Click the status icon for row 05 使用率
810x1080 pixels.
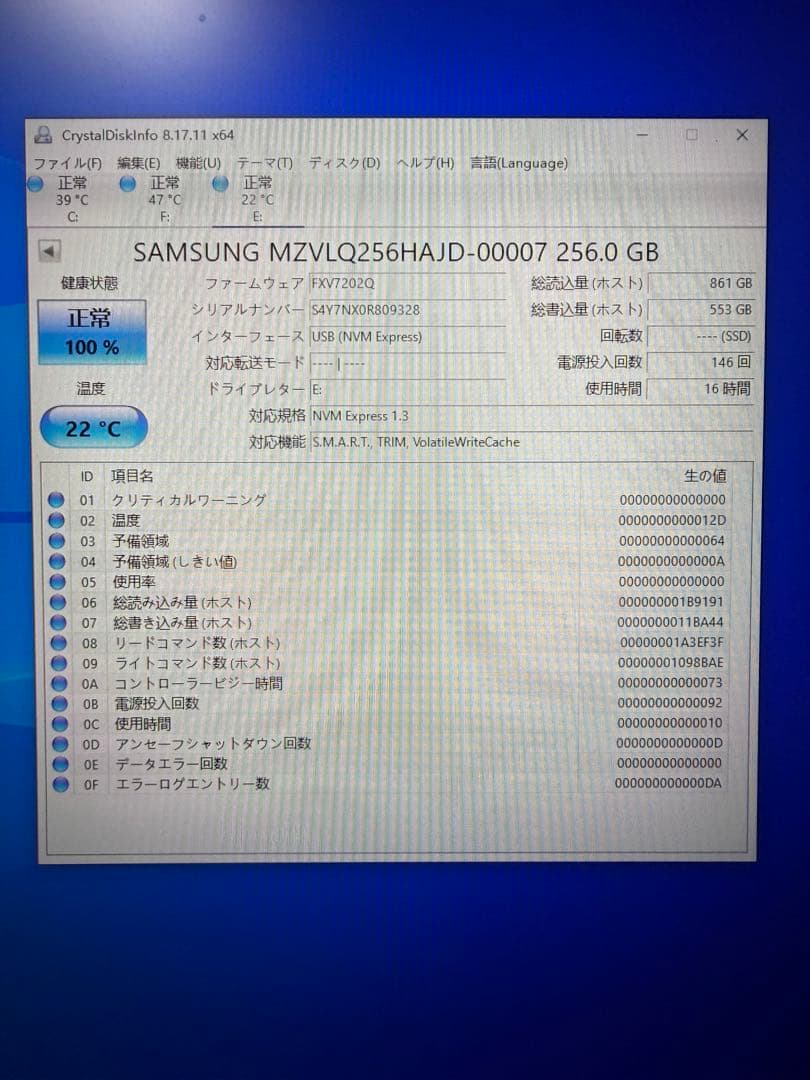(58, 582)
